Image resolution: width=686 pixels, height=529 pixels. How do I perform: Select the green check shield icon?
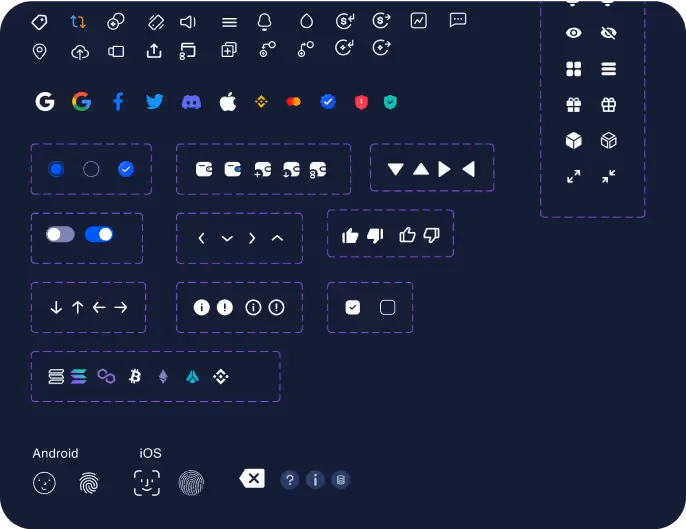390,102
